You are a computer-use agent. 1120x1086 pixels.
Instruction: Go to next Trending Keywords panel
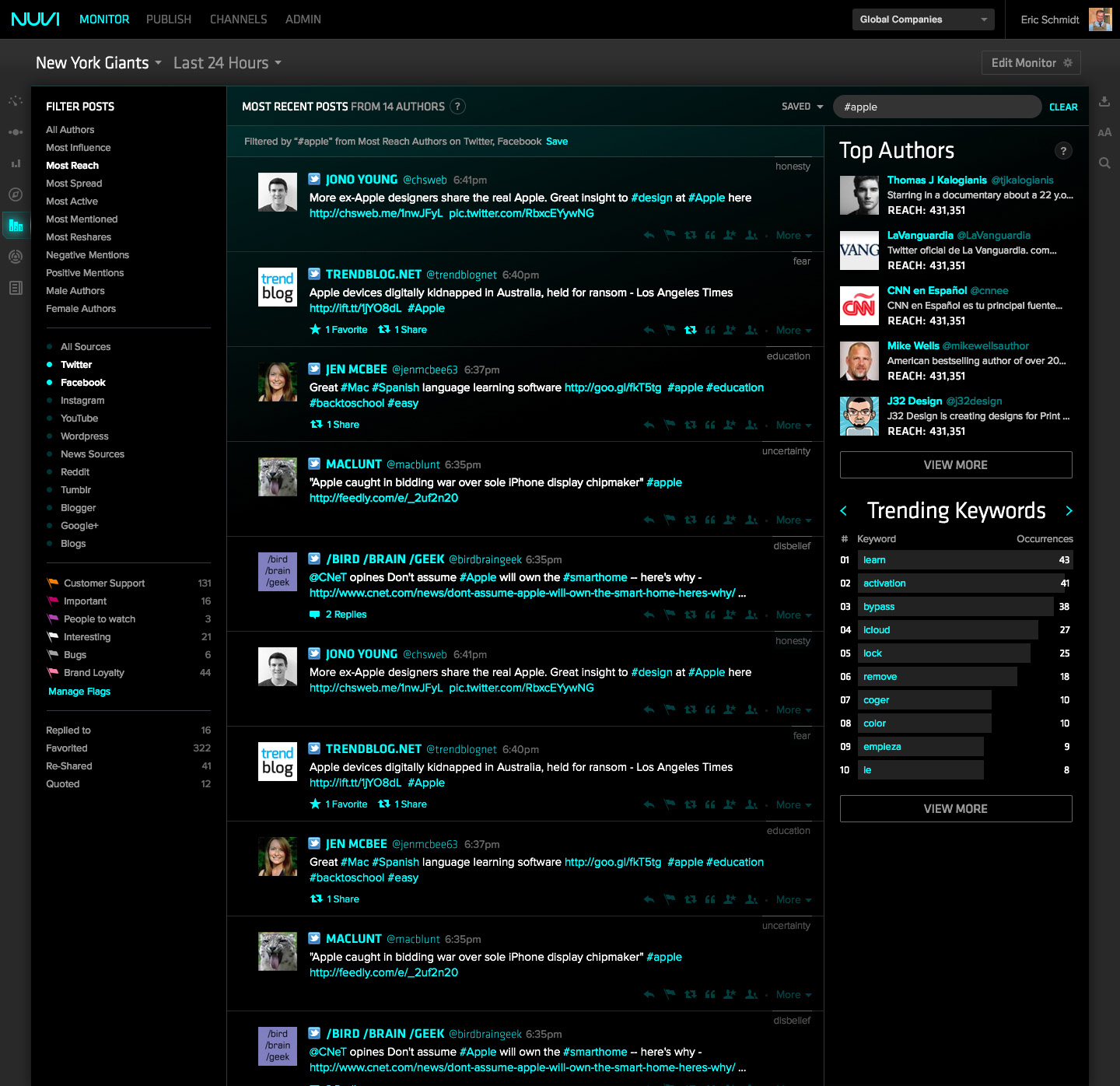coord(1069,511)
